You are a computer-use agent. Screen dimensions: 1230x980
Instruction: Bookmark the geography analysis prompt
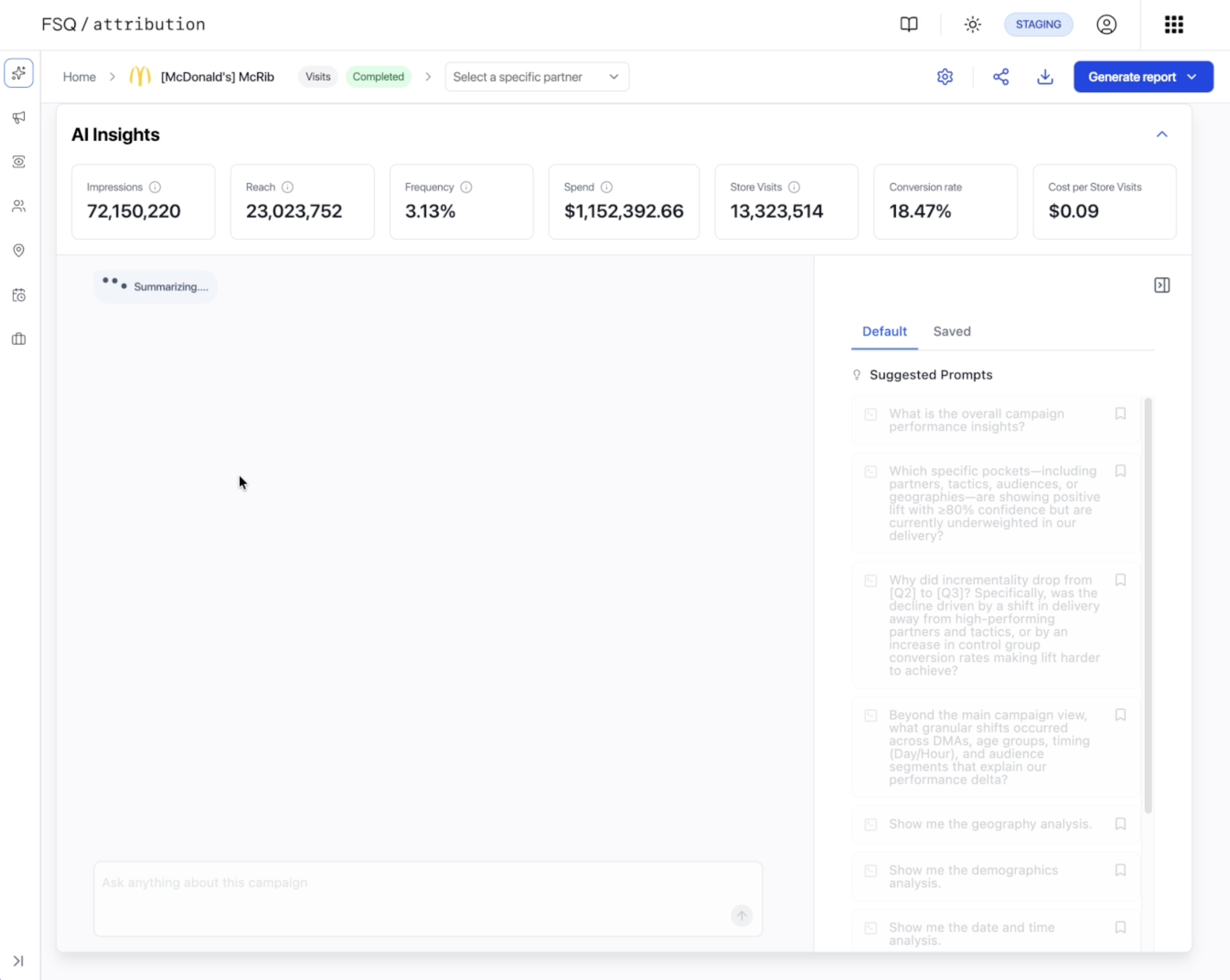pos(1120,824)
